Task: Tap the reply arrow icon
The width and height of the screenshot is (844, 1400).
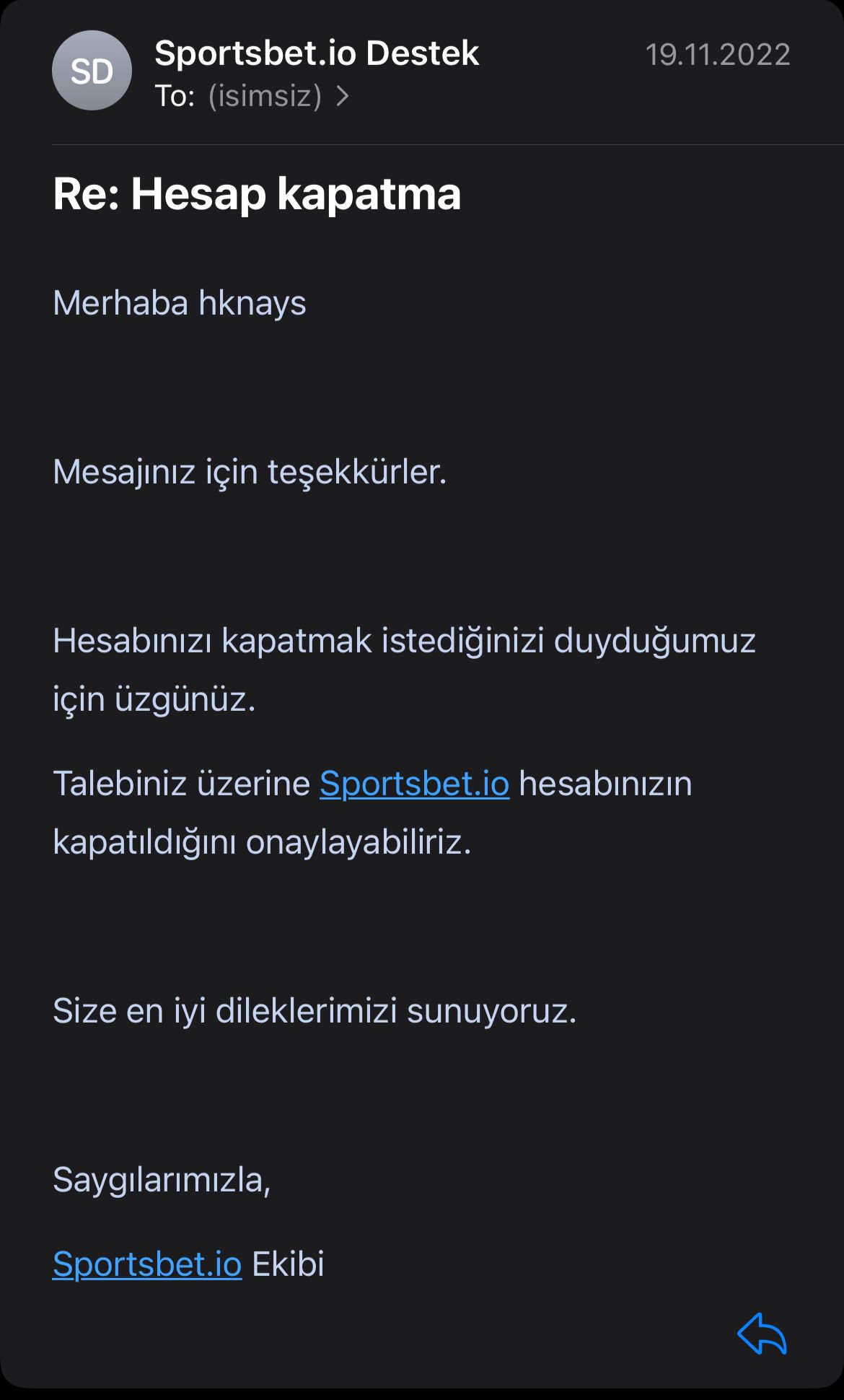Action: pyautogui.click(x=762, y=1334)
